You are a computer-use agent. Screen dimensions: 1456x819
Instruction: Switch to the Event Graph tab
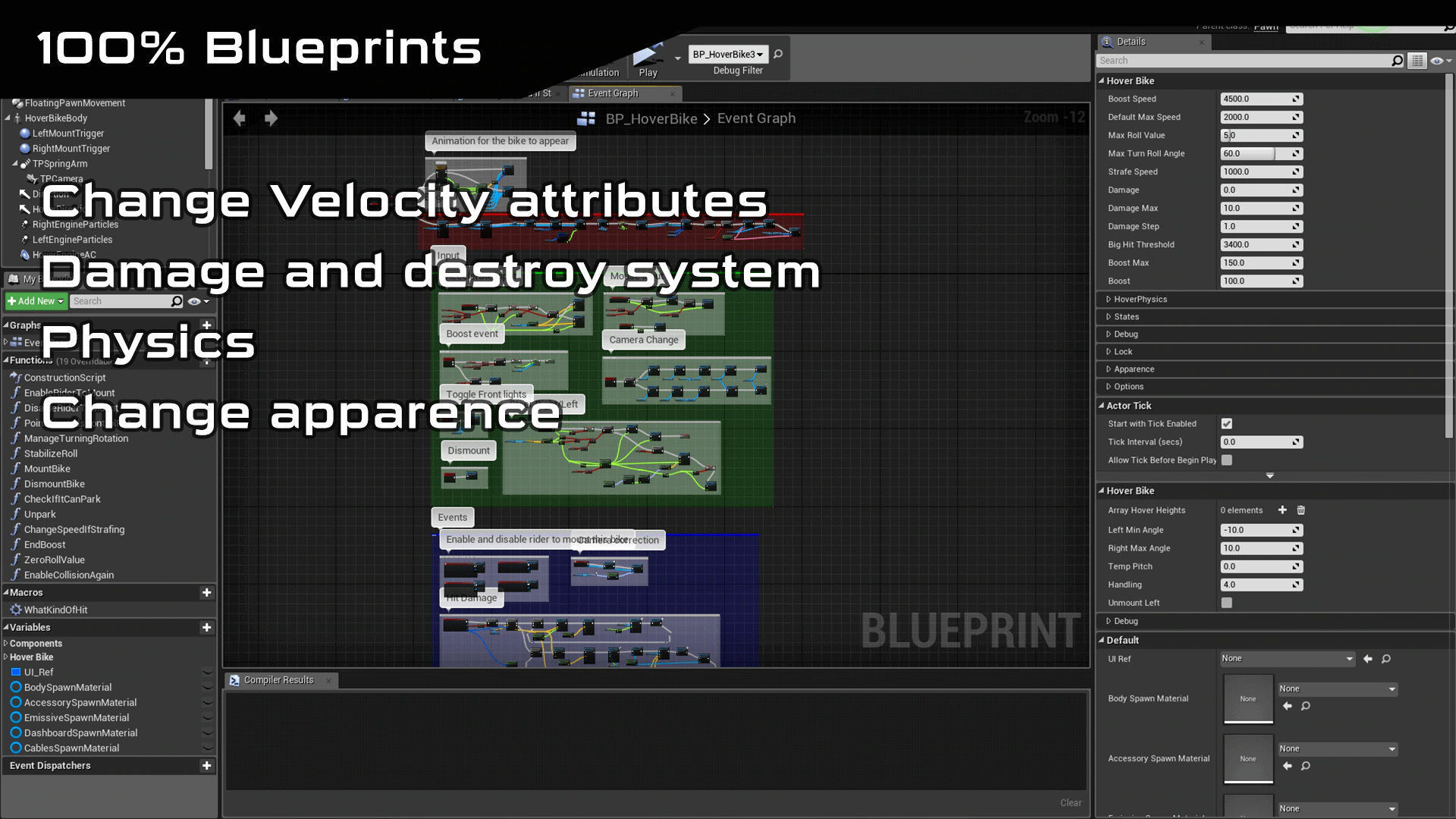[613, 93]
